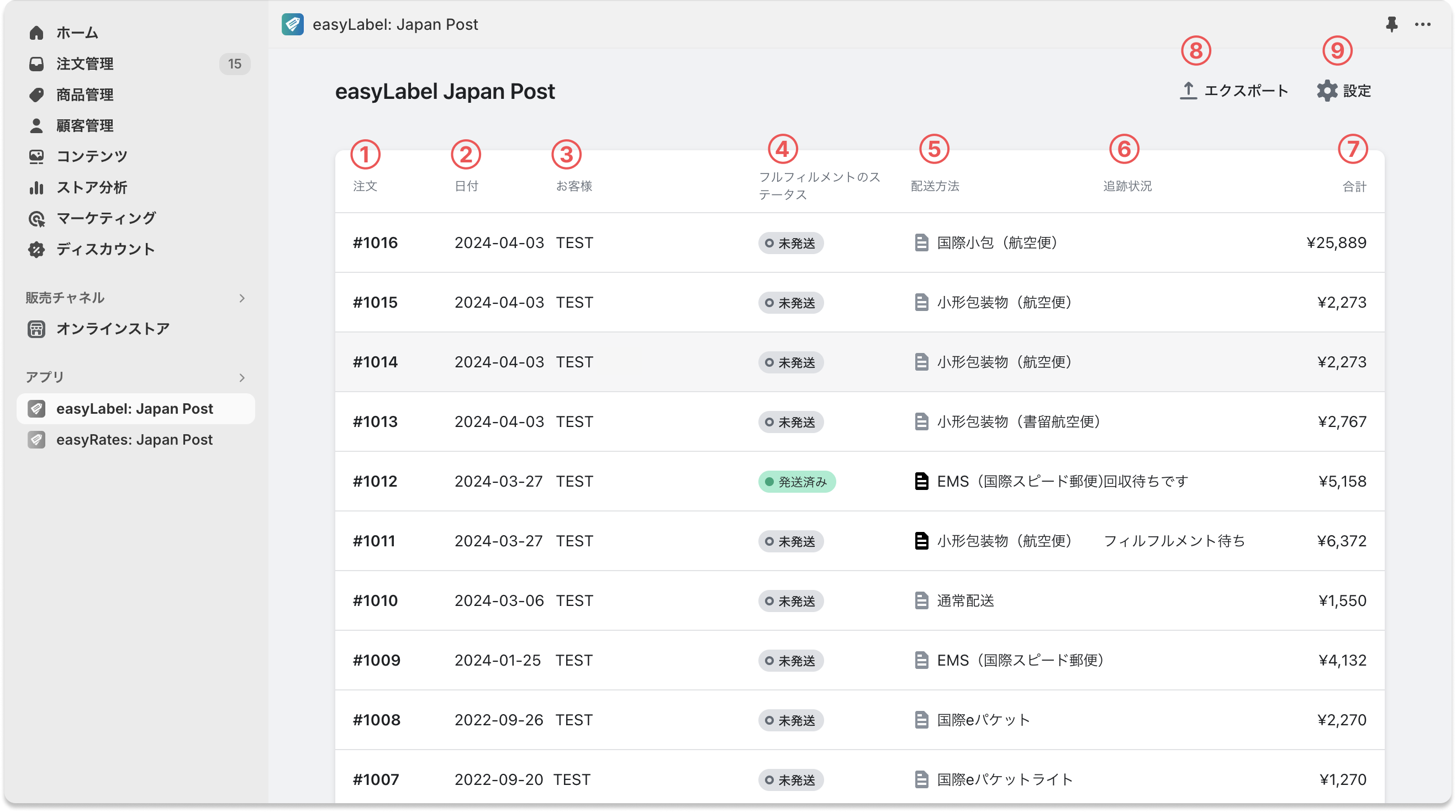Open document icon for order #1012
Screen dimensions: 1456x812
(x=921, y=482)
